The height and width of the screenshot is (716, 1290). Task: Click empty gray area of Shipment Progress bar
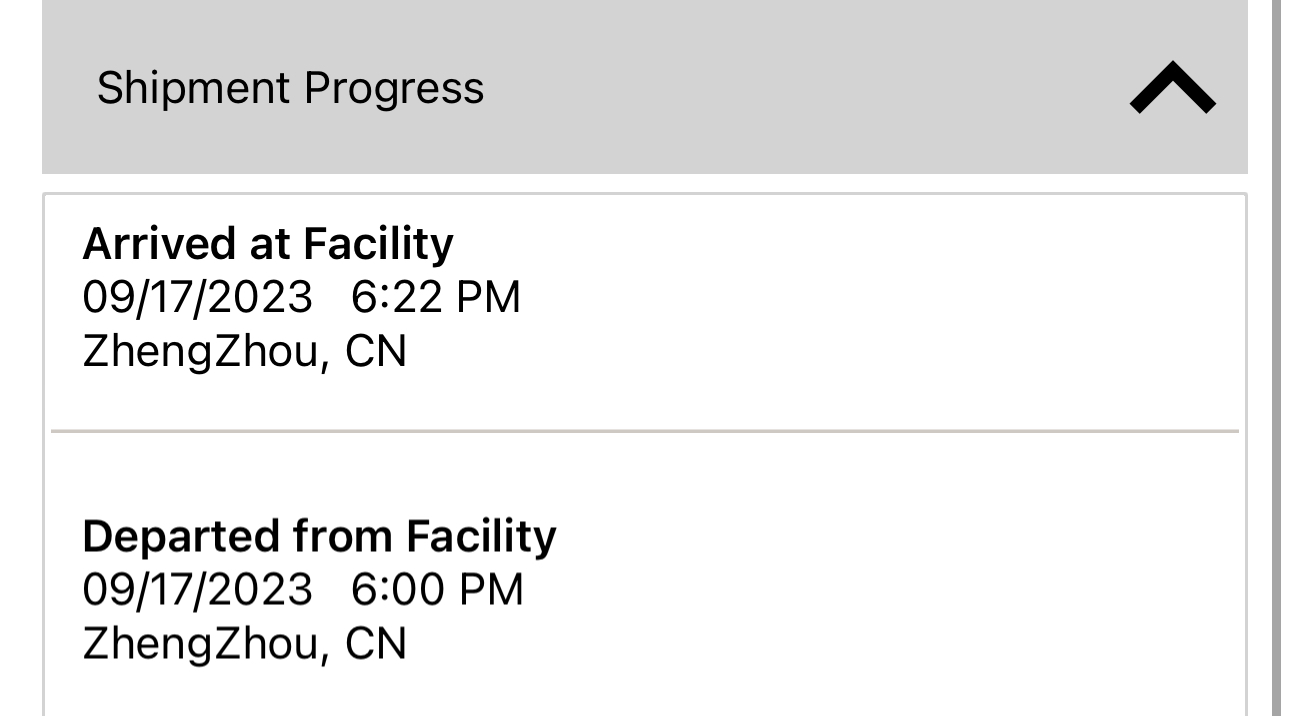800,88
